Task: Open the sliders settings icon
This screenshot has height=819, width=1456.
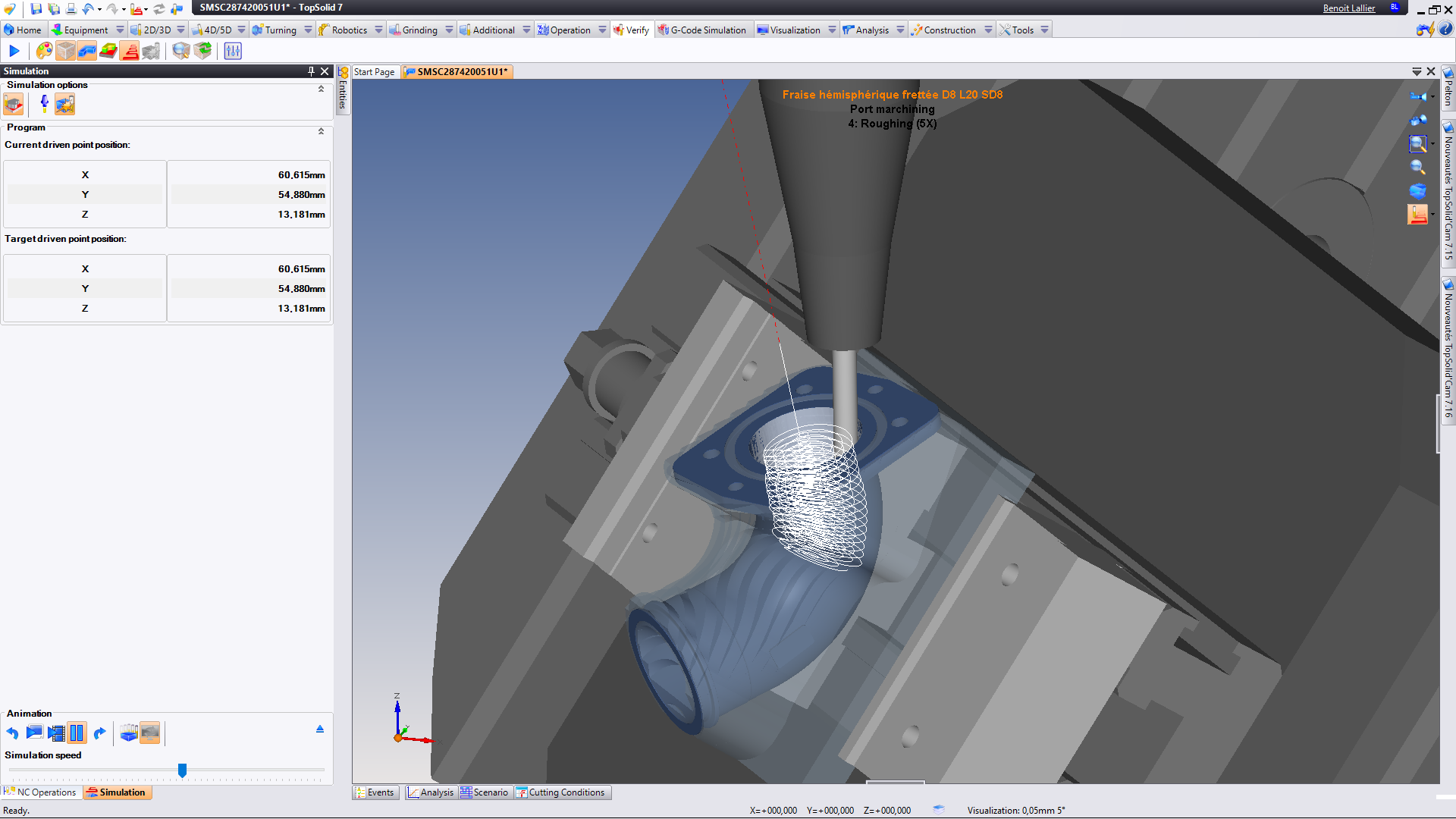Action: (x=233, y=51)
